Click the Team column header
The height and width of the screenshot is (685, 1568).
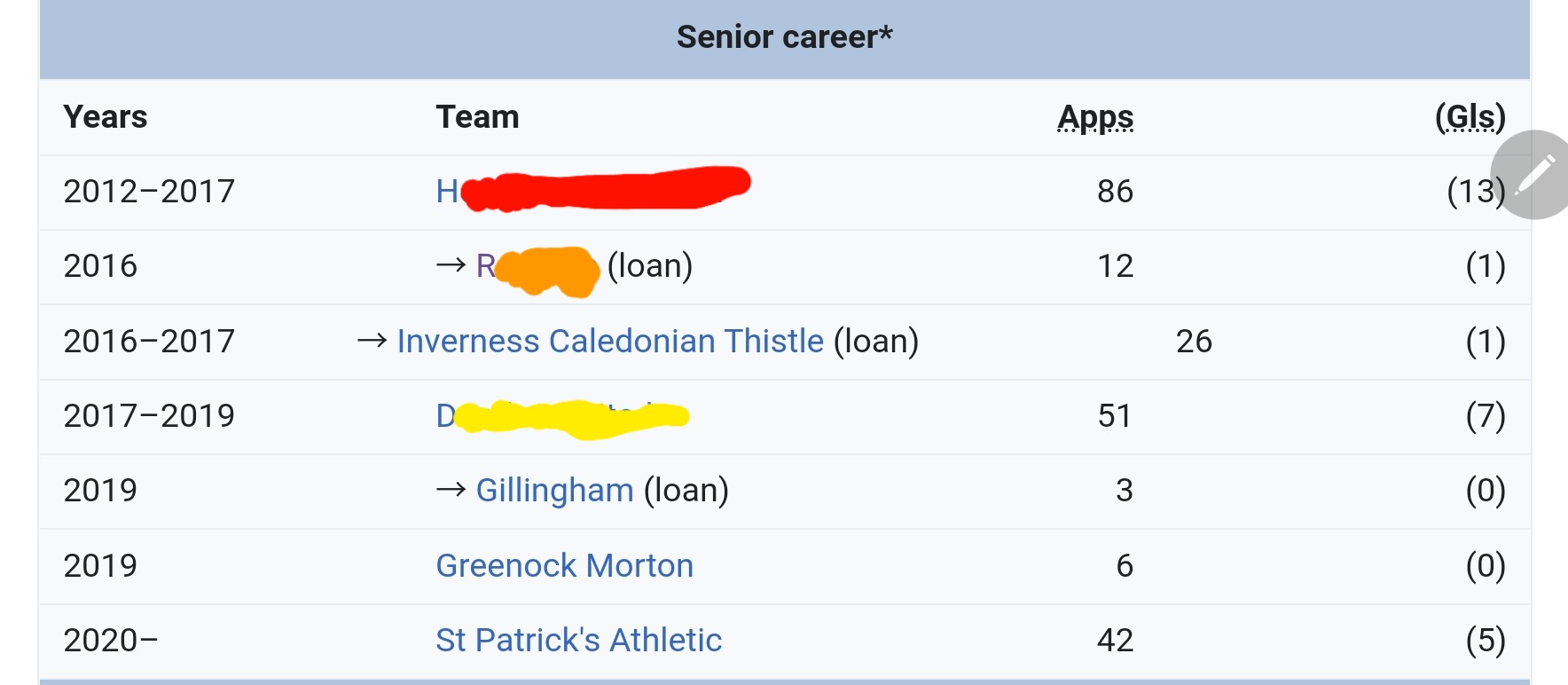477,117
